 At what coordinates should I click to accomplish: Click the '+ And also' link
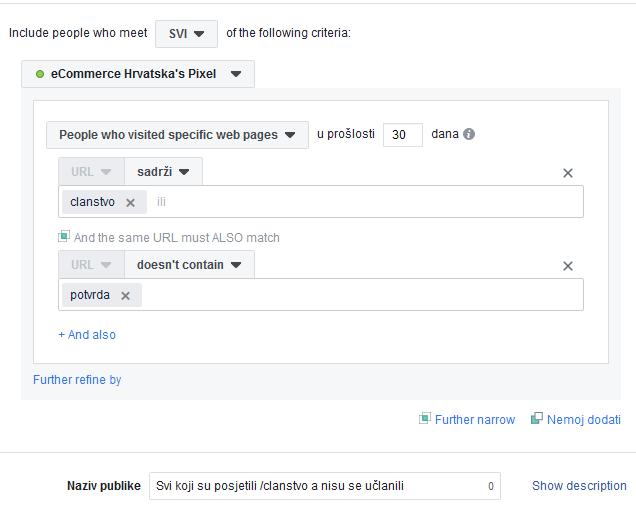click(87, 335)
